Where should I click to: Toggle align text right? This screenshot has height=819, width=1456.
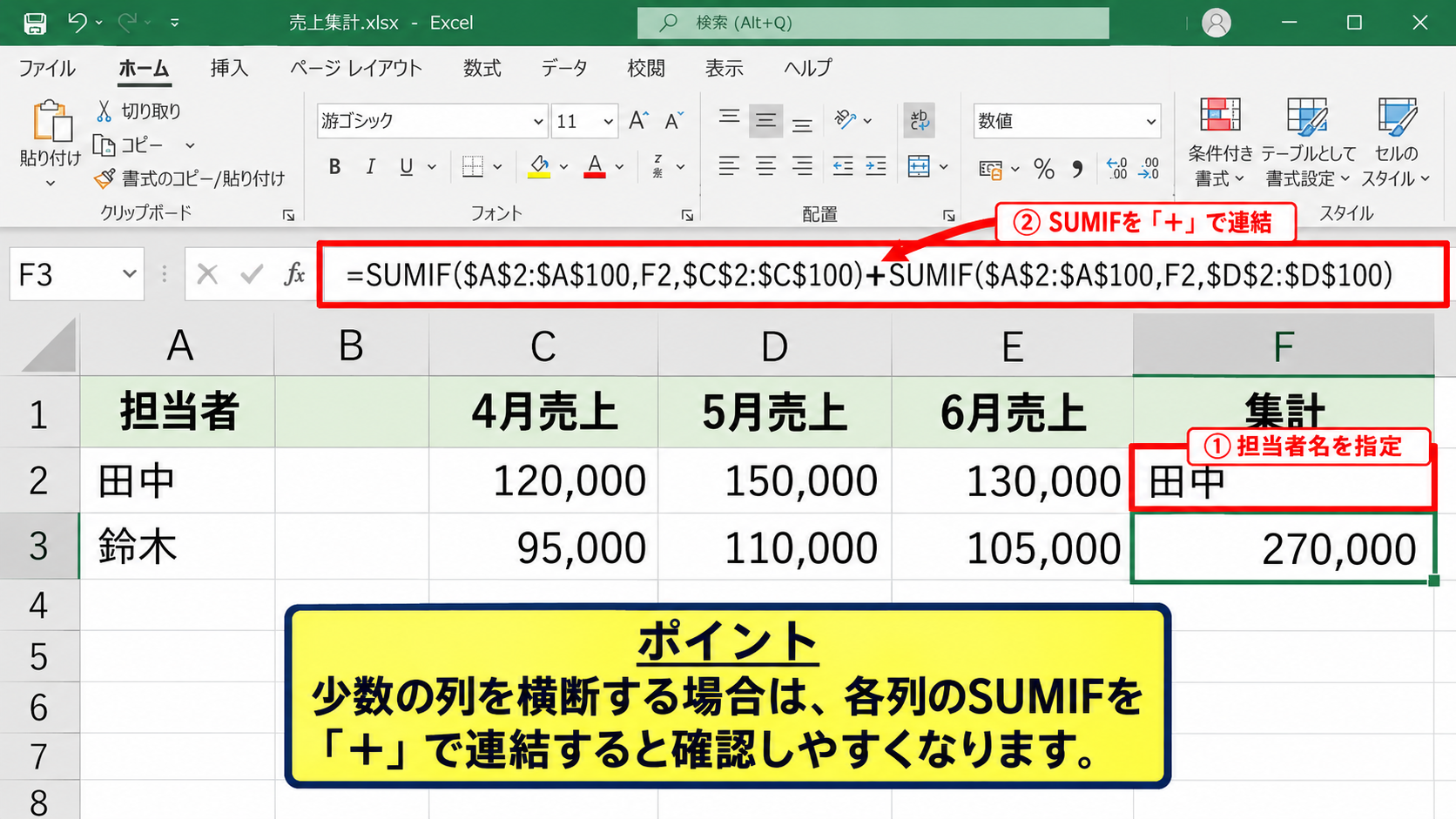(802, 166)
